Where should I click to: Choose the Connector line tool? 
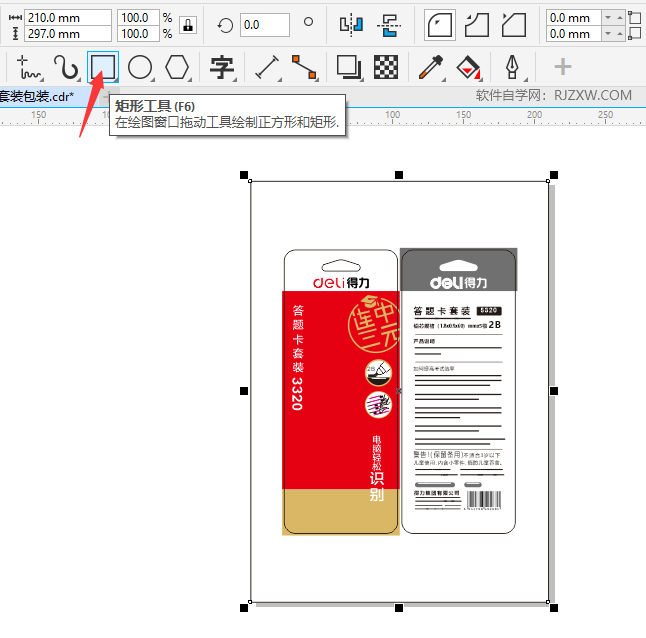click(x=304, y=67)
